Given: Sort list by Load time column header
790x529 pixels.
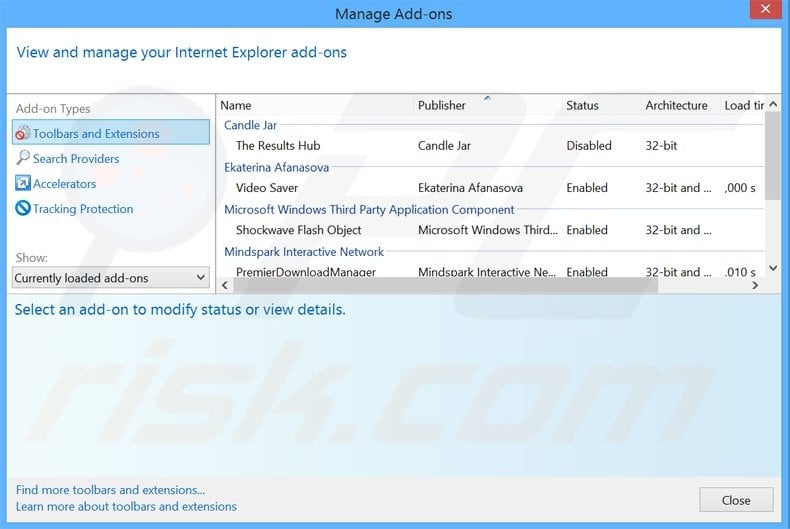Looking at the screenshot, I should pyautogui.click(x=743, y=105).
